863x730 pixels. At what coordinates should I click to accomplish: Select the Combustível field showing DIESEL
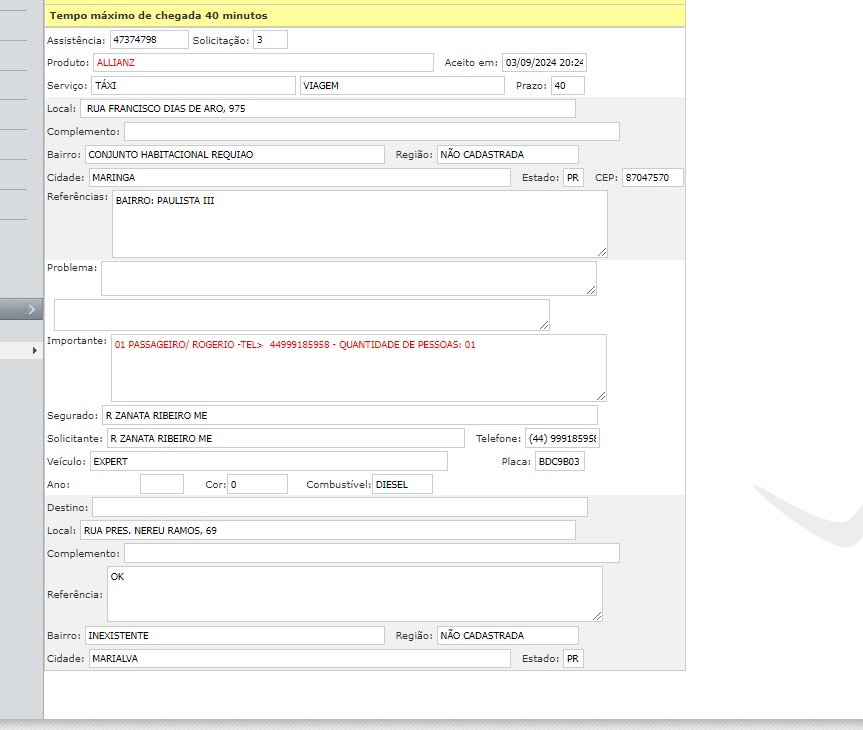coord(402,484)
